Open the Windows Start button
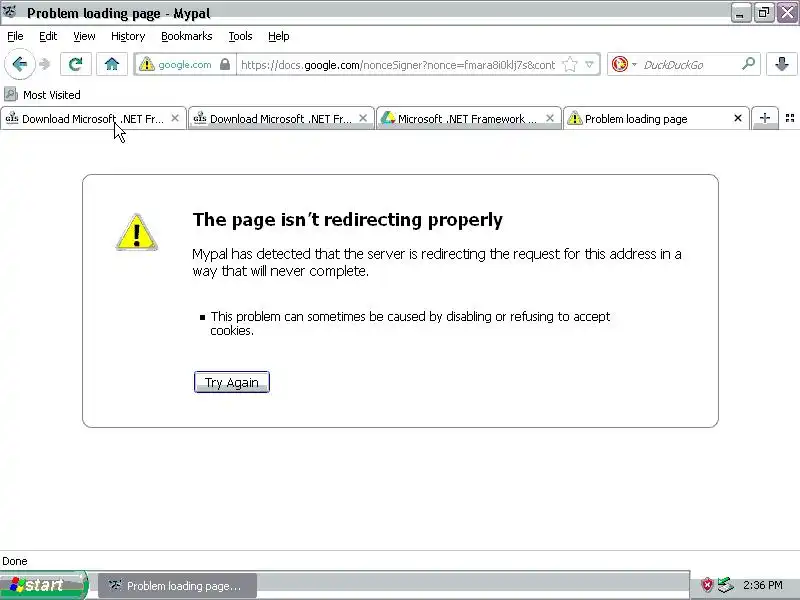This screenshot has height=600, width=800. (43, 585)
